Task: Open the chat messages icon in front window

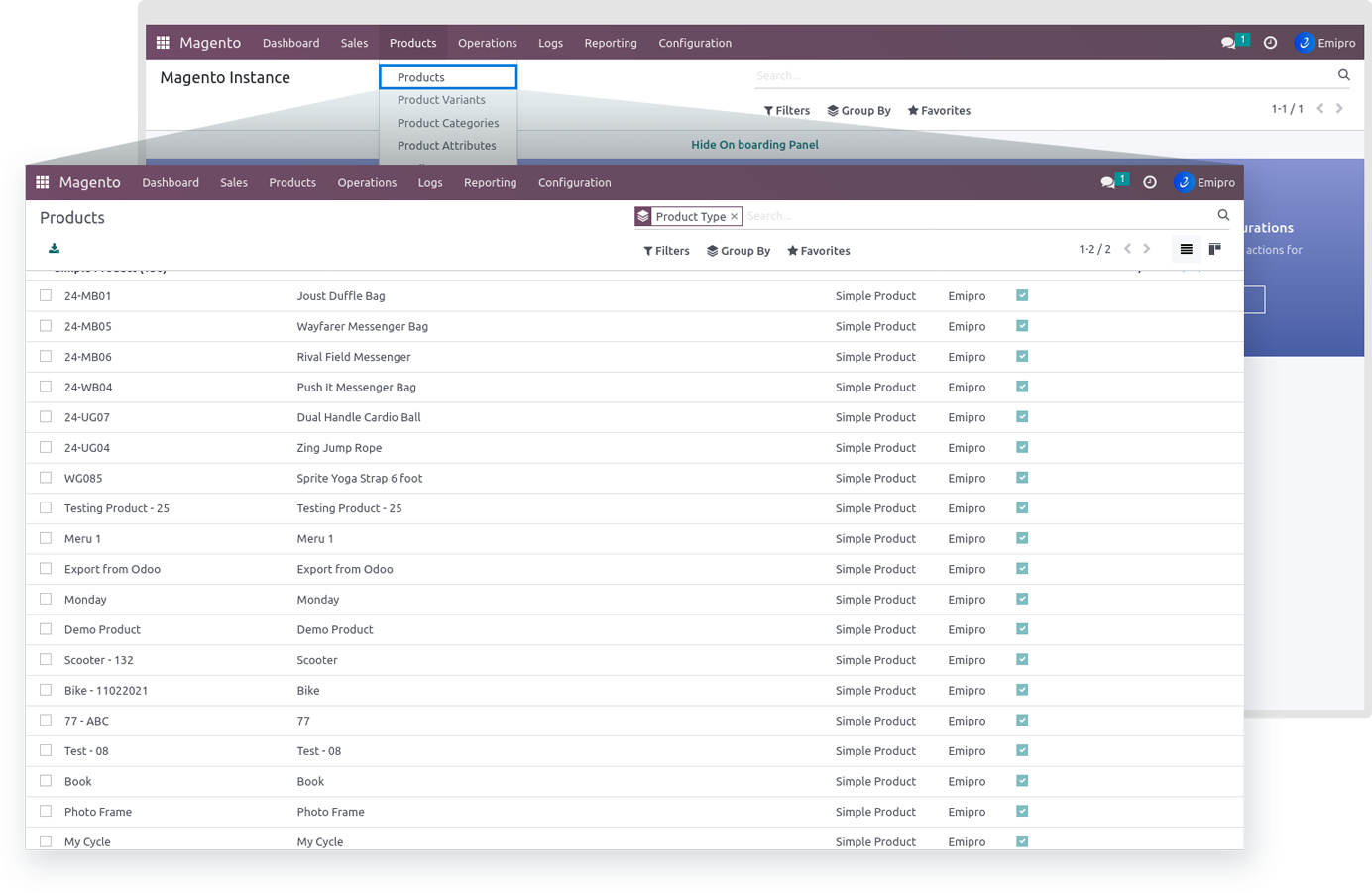Action: coord(1108,182)
